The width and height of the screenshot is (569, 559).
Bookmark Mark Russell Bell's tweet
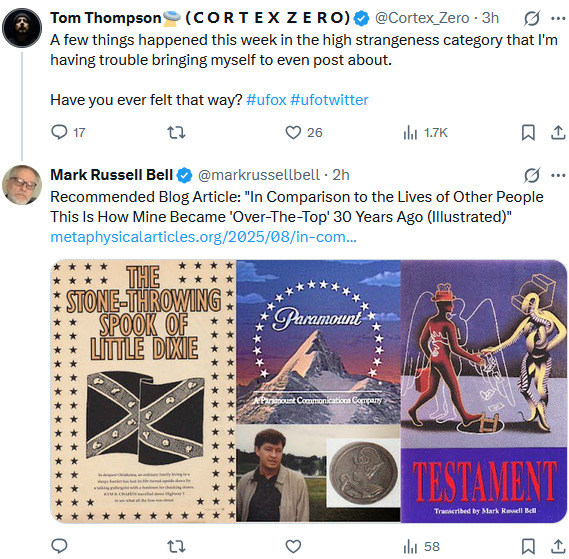pos(528,546)
